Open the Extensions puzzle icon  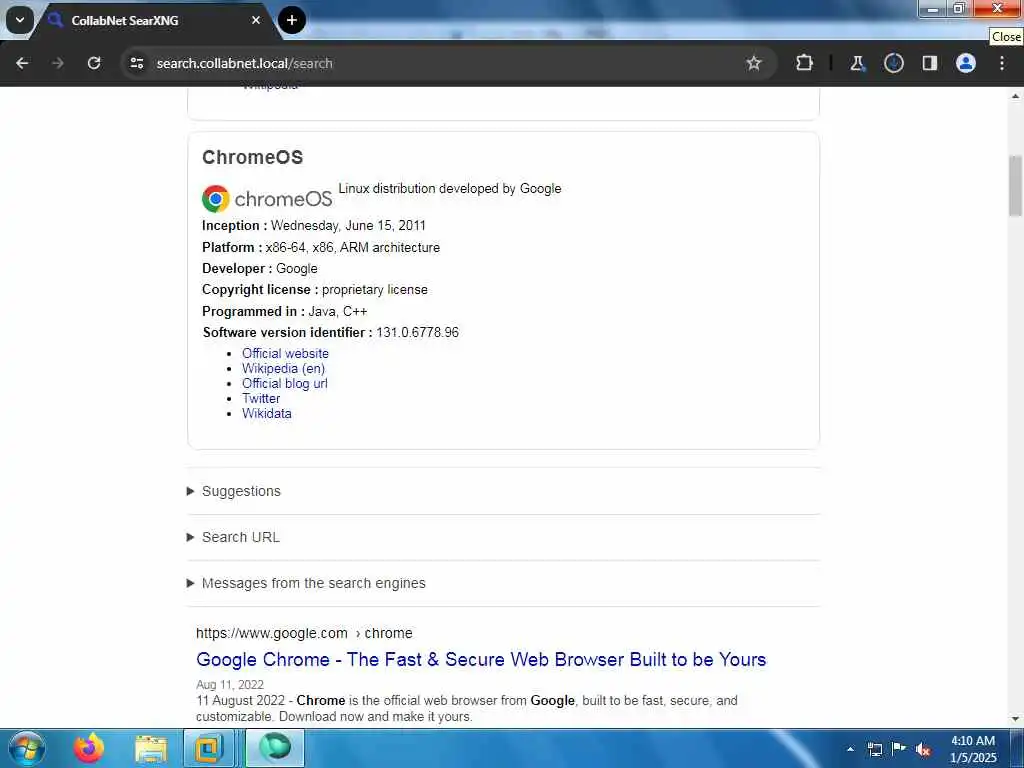[805, 63]
